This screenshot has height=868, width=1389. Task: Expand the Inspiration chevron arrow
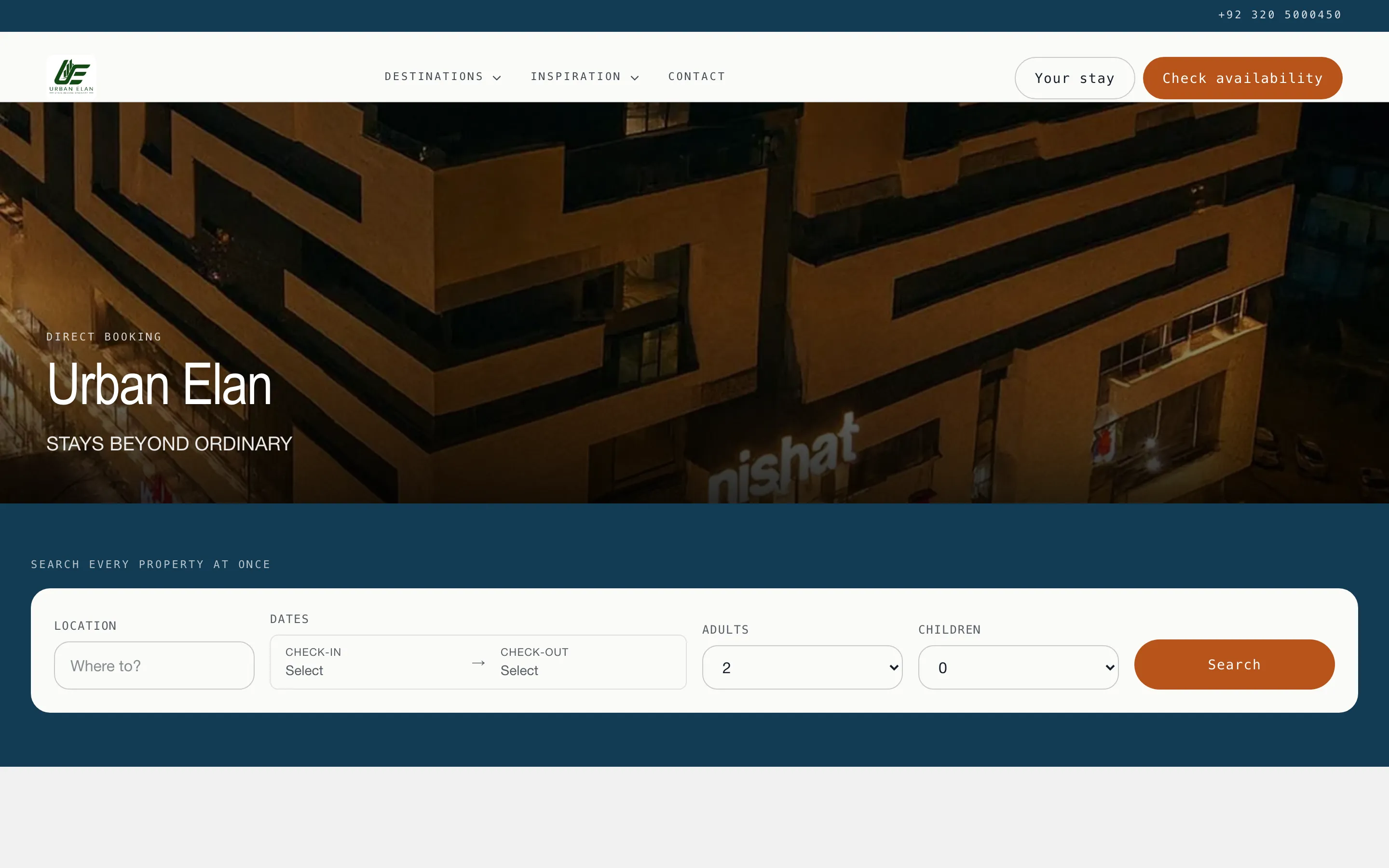pos(635,78)
